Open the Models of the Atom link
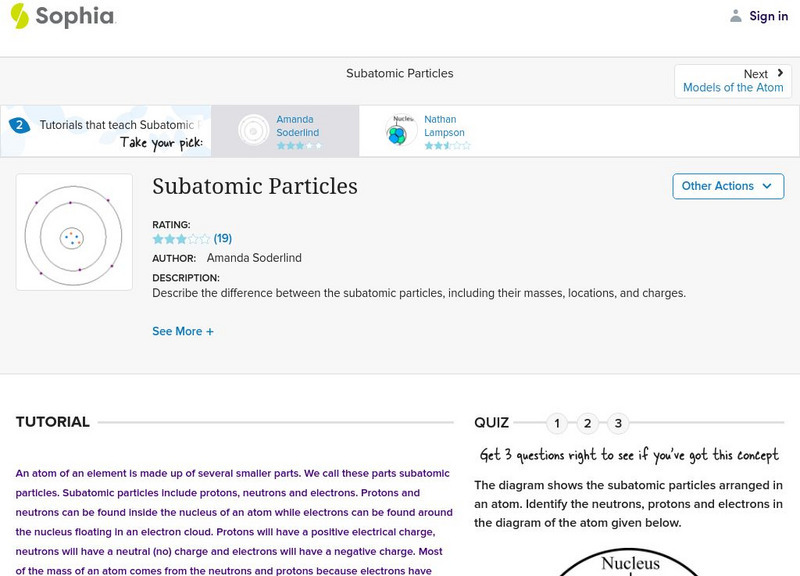 click(733, 88)
